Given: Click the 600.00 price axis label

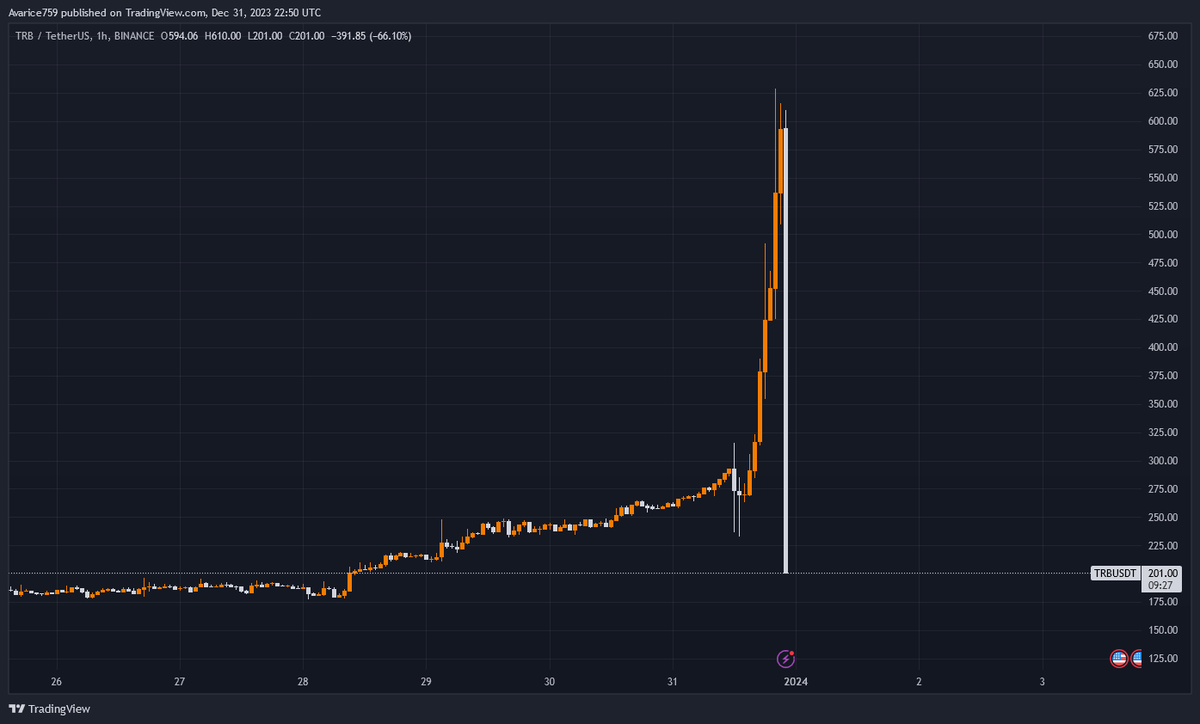Looking at the screenshot, I should coord(1162,121).
